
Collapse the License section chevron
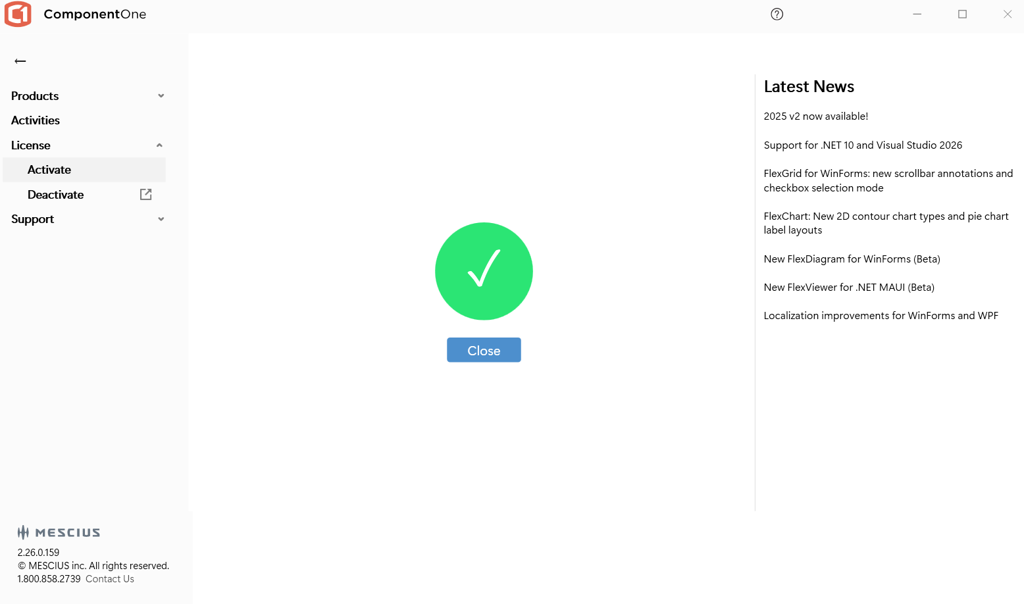(x=160, y=145)
